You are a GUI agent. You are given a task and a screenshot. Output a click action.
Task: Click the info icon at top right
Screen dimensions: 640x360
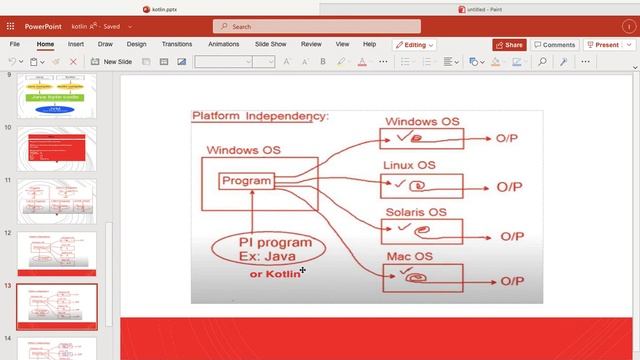(x=629, y=27)
